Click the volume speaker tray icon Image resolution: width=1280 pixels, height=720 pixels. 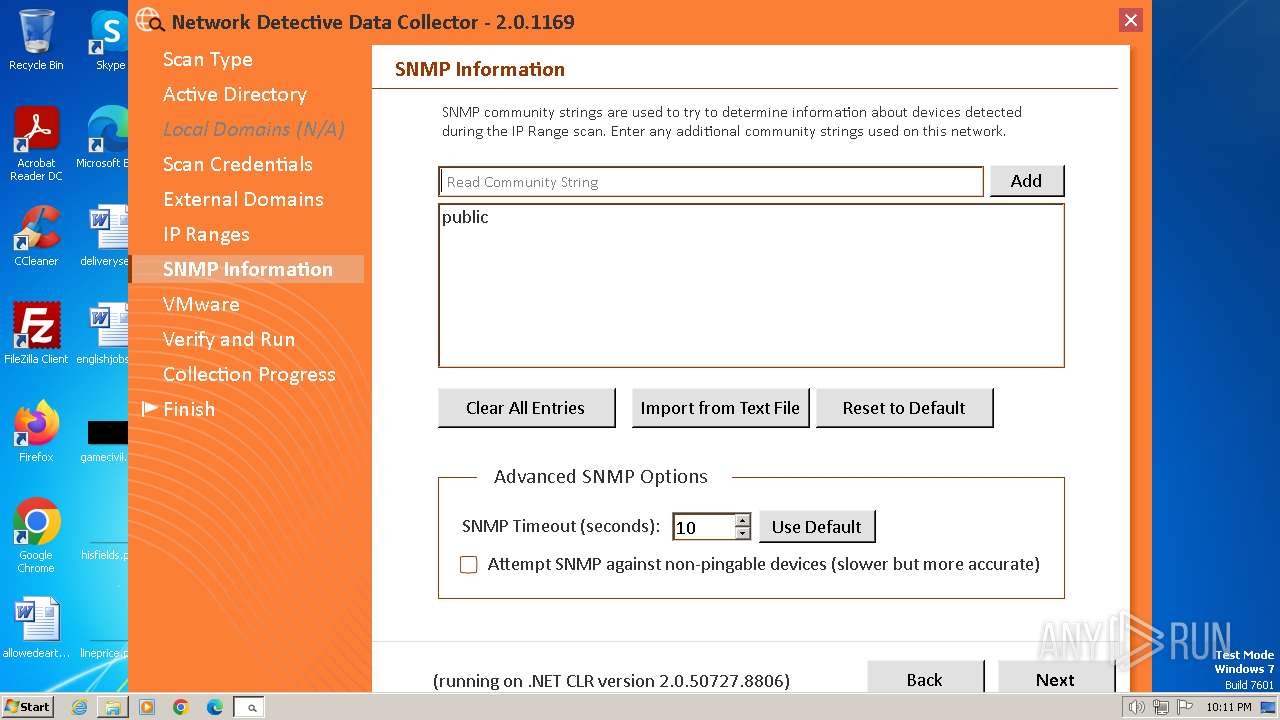point(1137,707)
